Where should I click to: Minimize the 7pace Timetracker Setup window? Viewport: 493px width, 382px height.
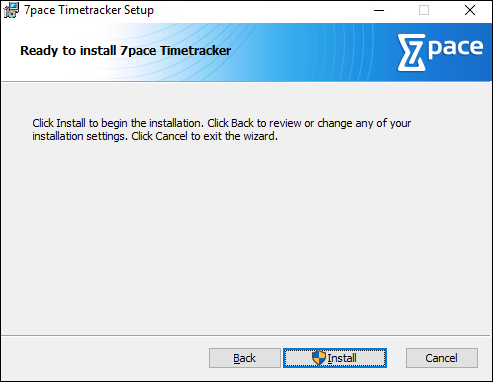point(379,11)
